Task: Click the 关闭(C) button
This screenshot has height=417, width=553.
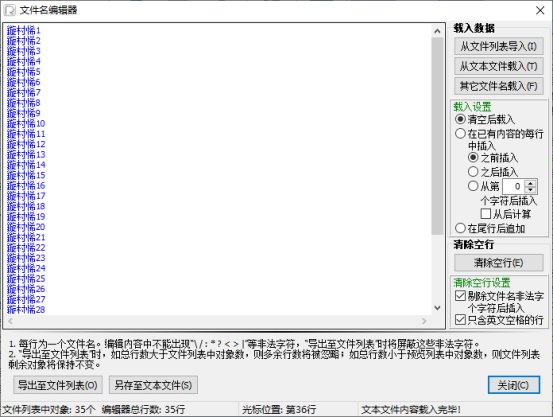Action: click(514, 385)
